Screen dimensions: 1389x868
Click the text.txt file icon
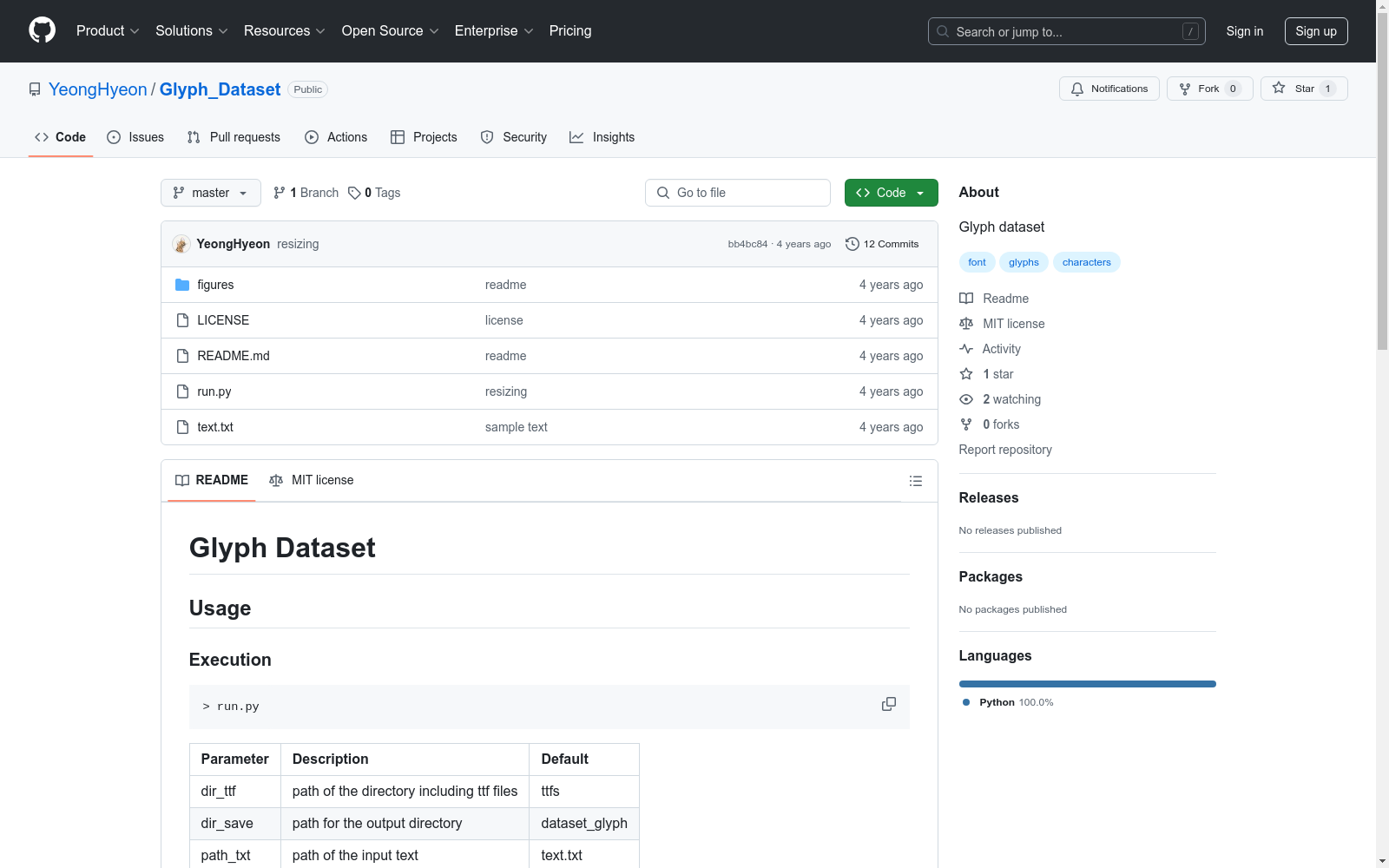[x=182, y=427]
